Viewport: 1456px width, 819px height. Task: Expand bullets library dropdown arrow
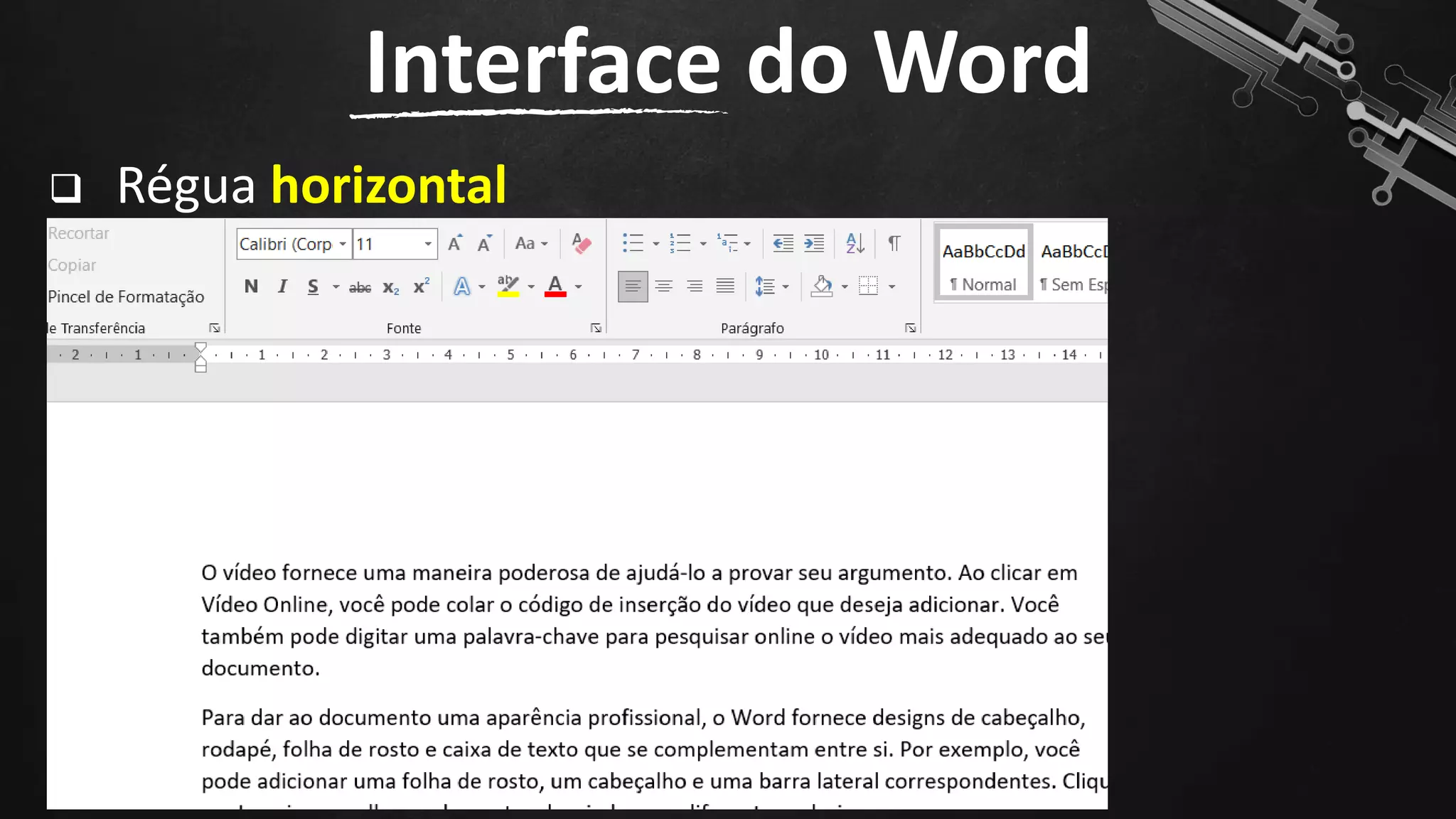[x=655, y=245]
